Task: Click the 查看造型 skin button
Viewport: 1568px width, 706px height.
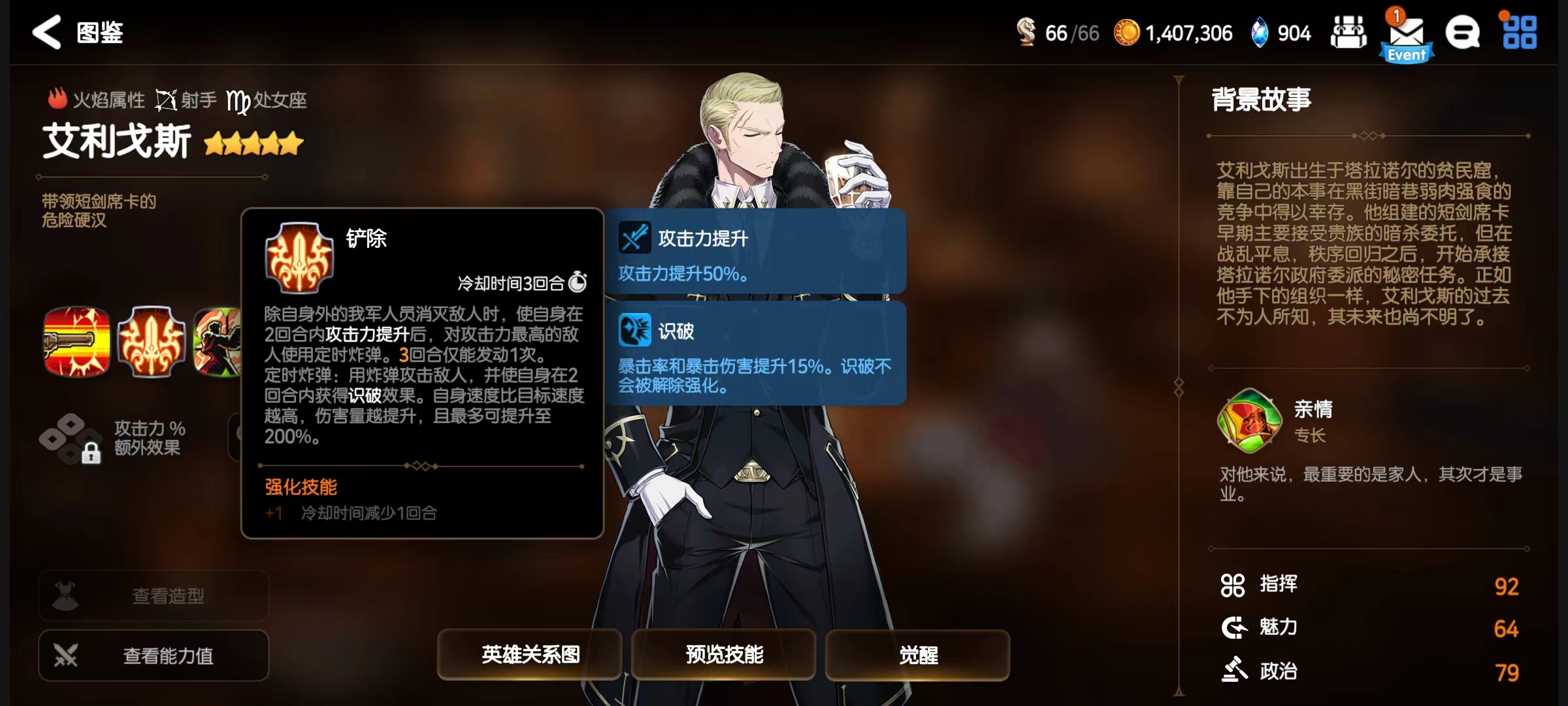Action: point(154,596)
